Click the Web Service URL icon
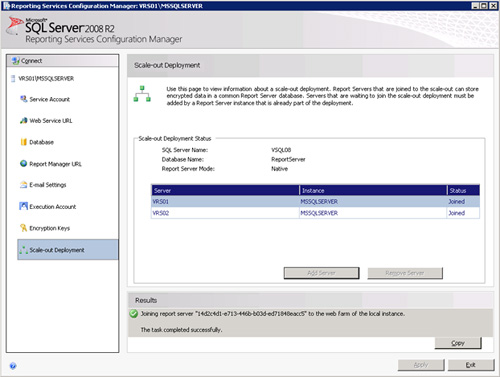 pyautogui.click(x=23, y=121)
